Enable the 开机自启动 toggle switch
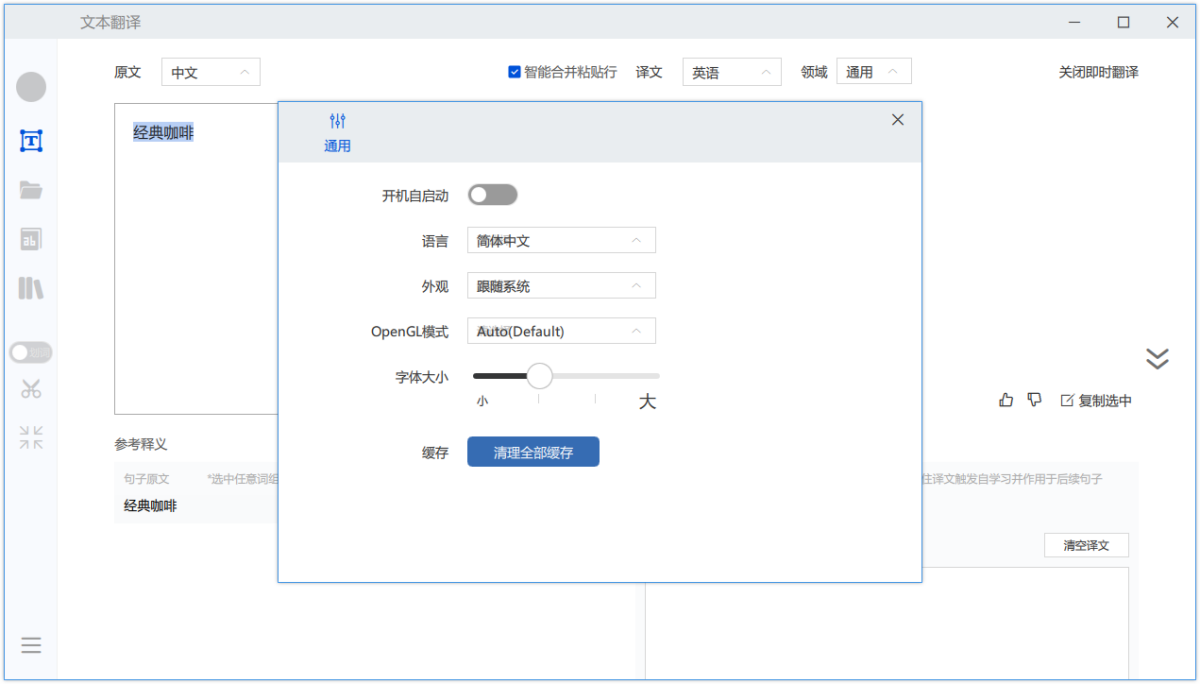The height and width of the screenshot is (684, 1200). 493,195
